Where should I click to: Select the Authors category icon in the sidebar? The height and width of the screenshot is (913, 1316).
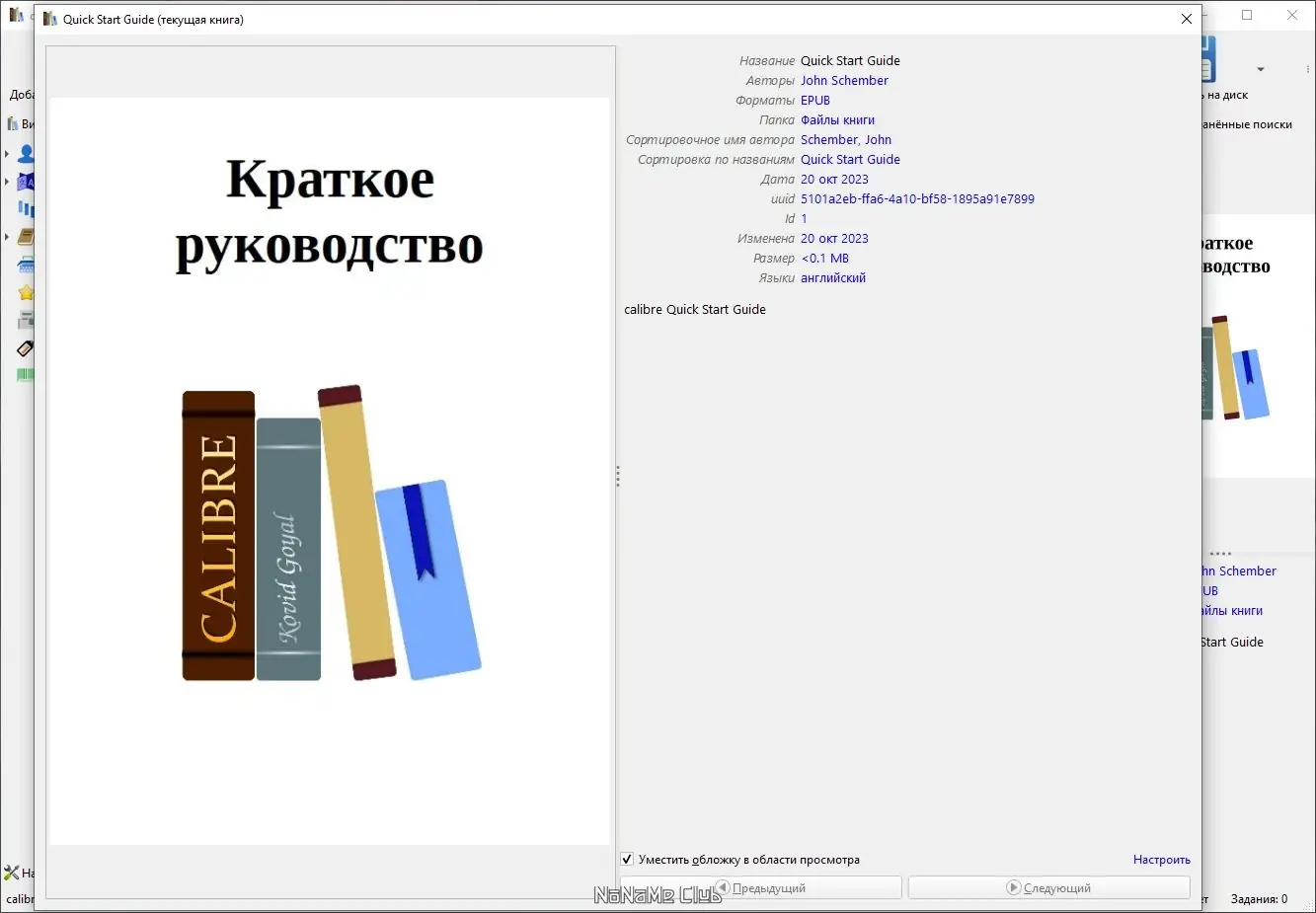click(26, 153)
